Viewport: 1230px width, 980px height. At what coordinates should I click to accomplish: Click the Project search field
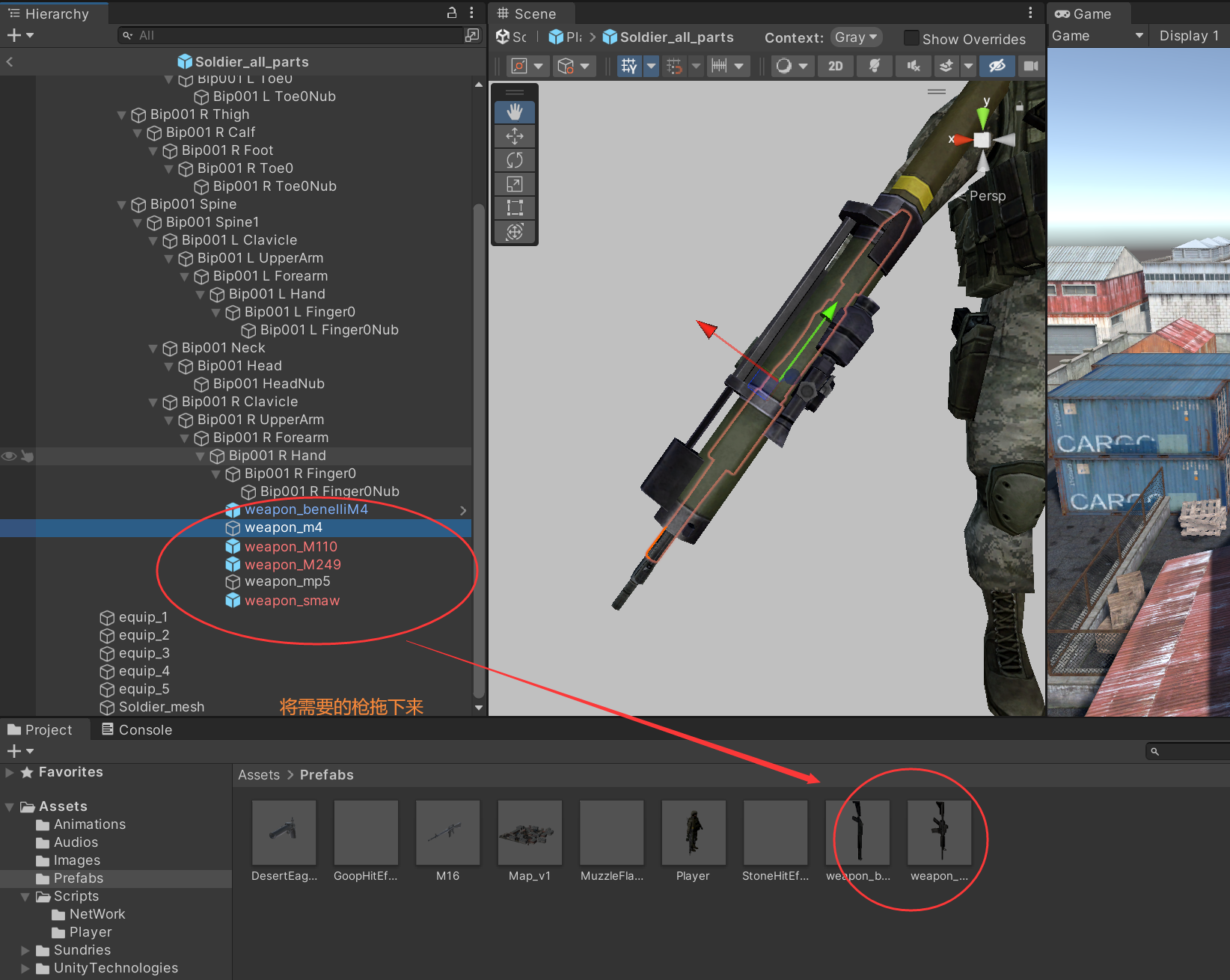tap(1190, 751)
